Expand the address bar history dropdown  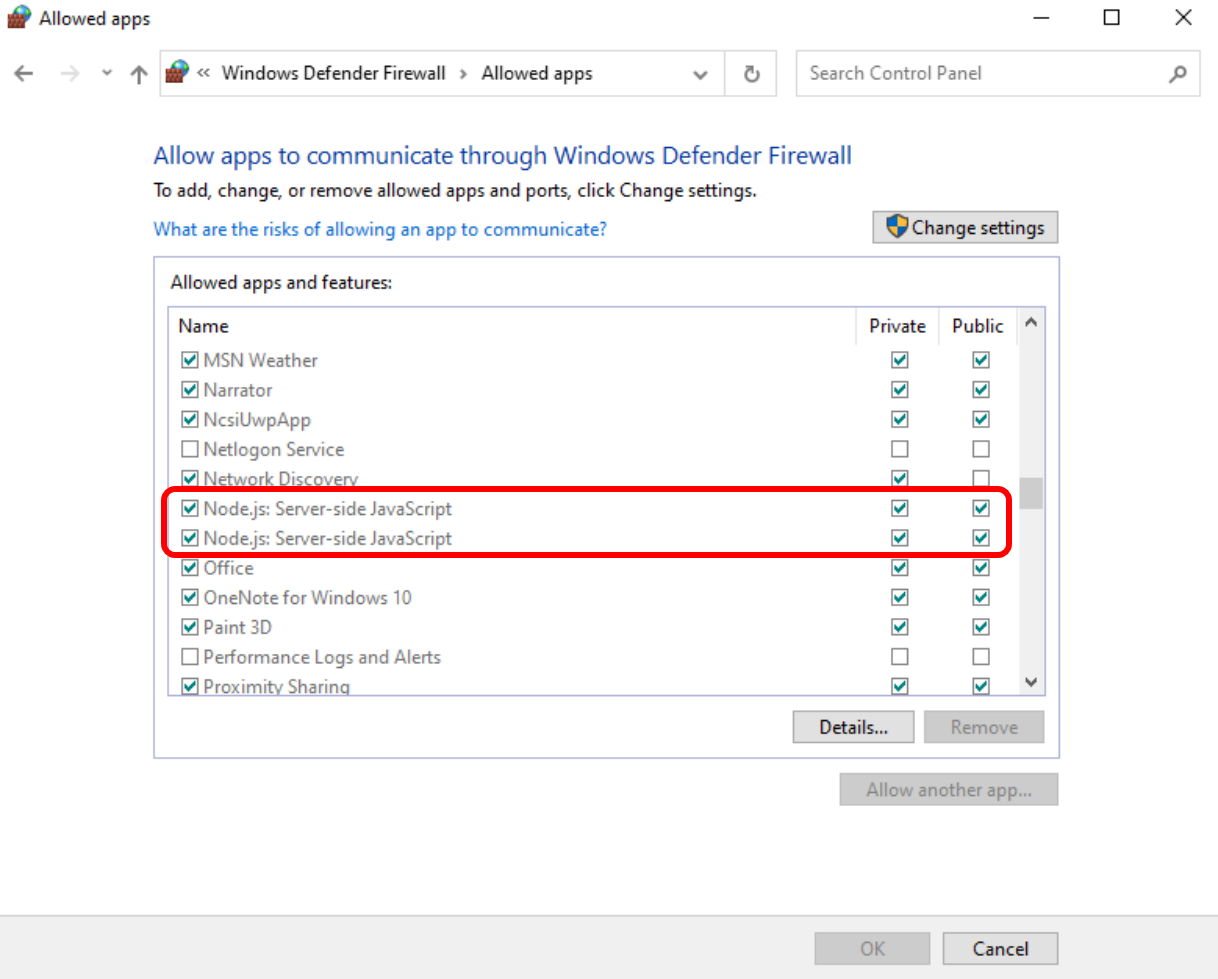(701, 74)
